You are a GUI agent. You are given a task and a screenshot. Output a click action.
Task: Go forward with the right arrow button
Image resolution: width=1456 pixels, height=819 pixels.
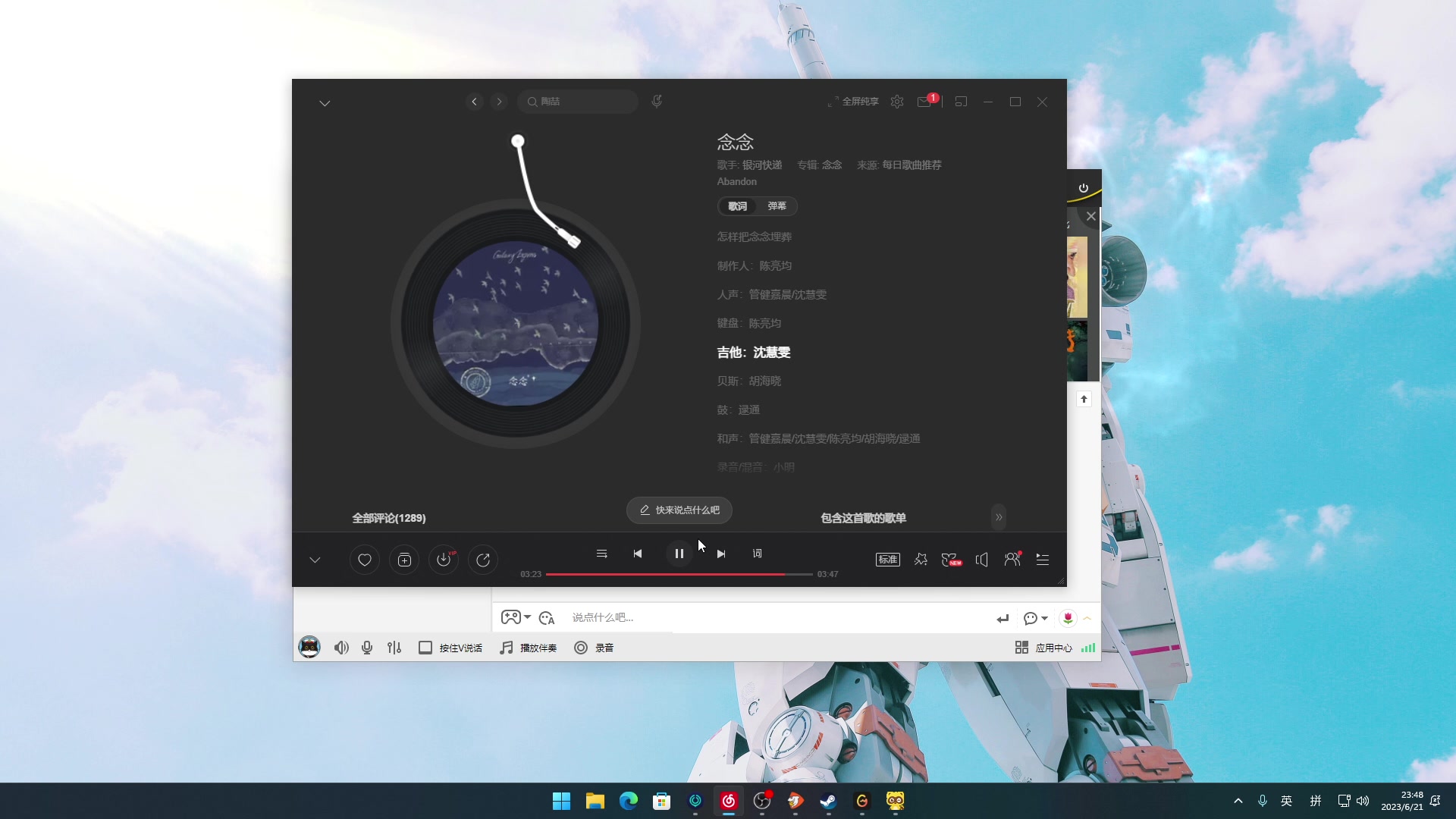pyautogui.click(x=499, y=102)
